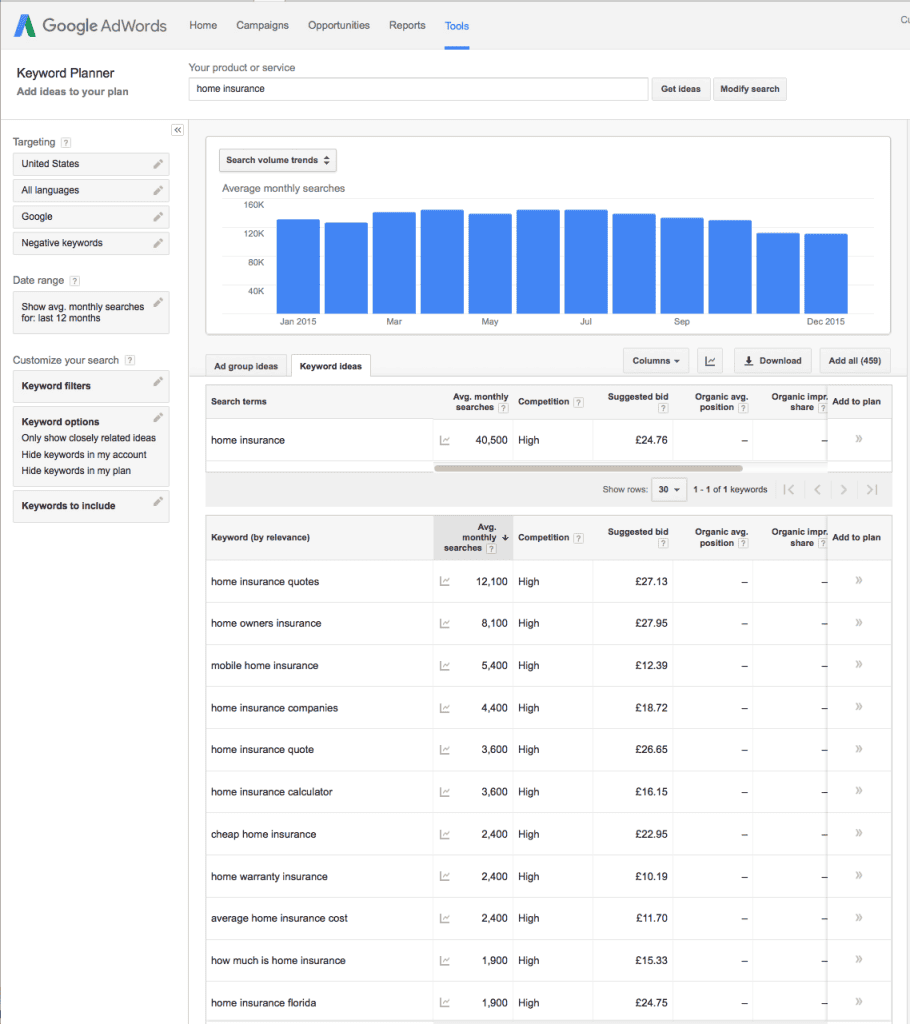Image resolution: width=910 pixels, height=1024 pixels.
Task: Open help for Suggested bid in keyword table
Action: (x=663, y=543)
